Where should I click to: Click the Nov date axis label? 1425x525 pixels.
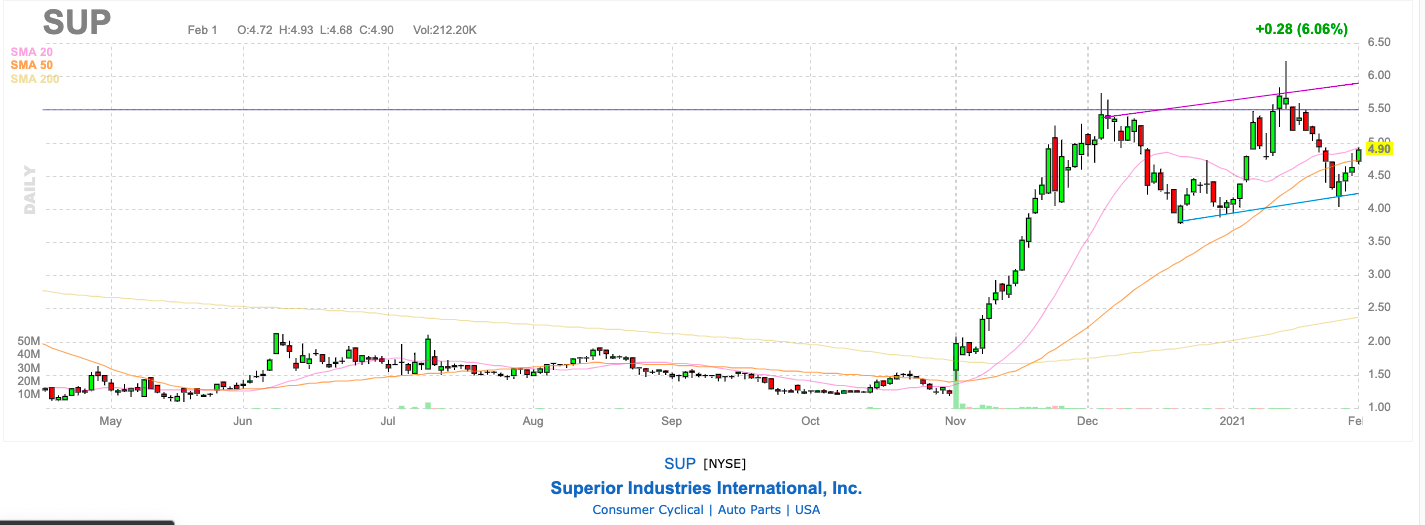(955, 422)
